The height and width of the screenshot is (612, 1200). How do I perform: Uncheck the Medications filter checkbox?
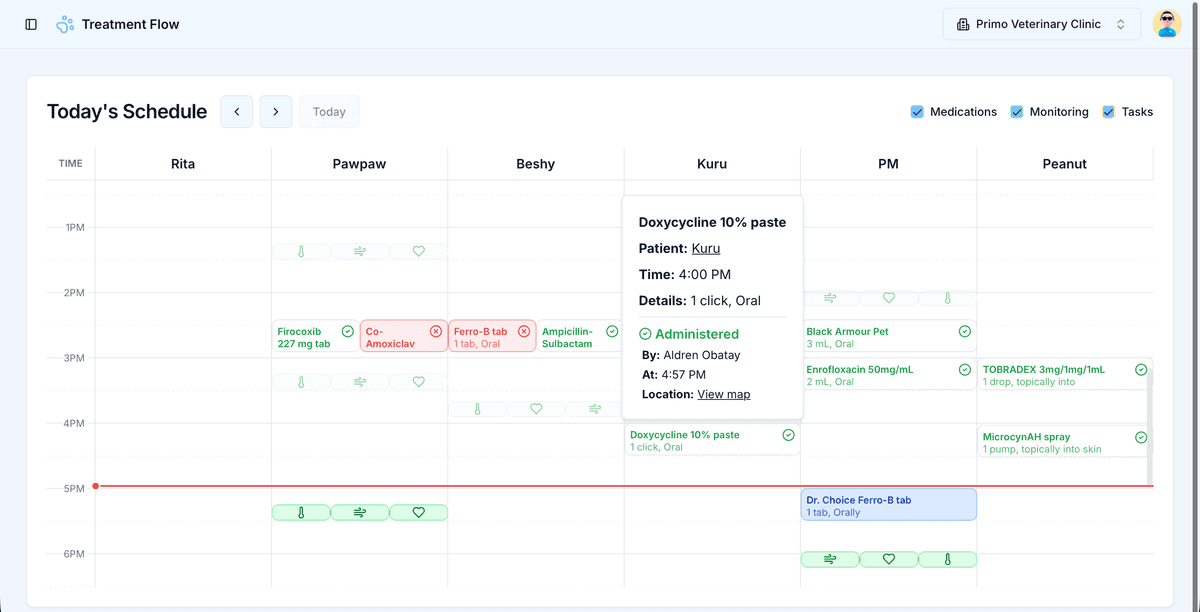917,112
